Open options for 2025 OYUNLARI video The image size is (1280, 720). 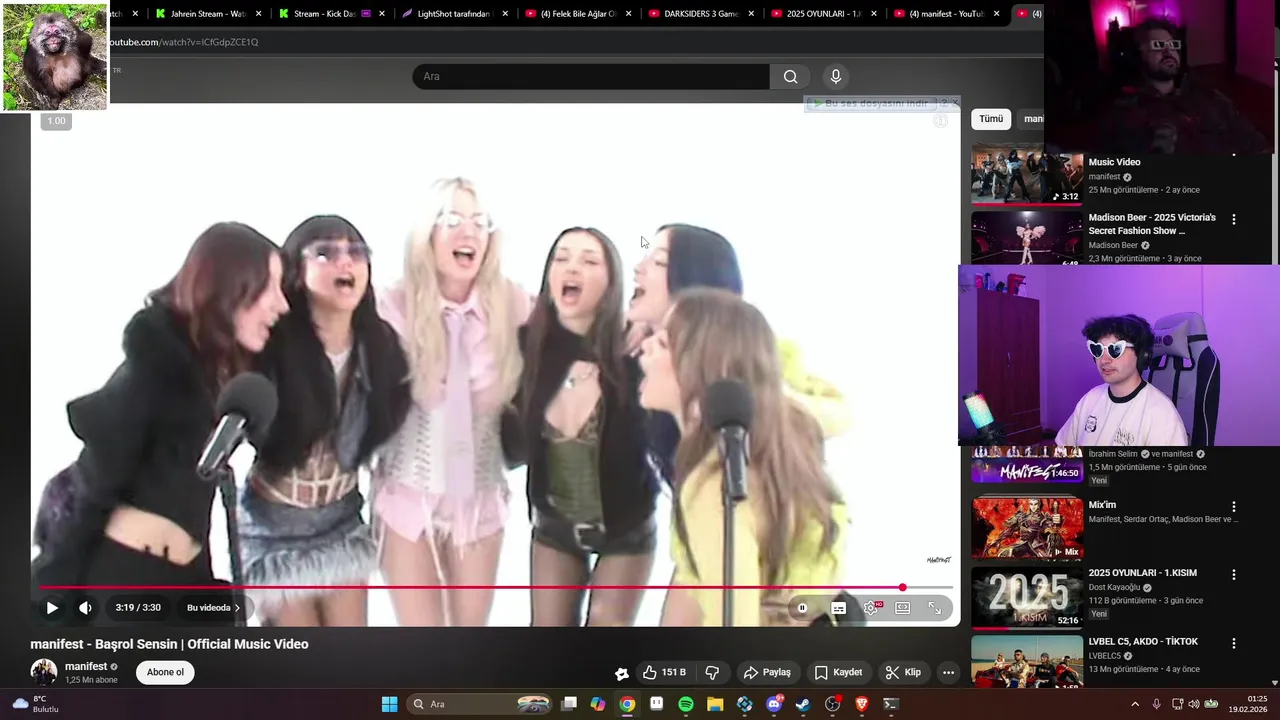(1234, 575)
